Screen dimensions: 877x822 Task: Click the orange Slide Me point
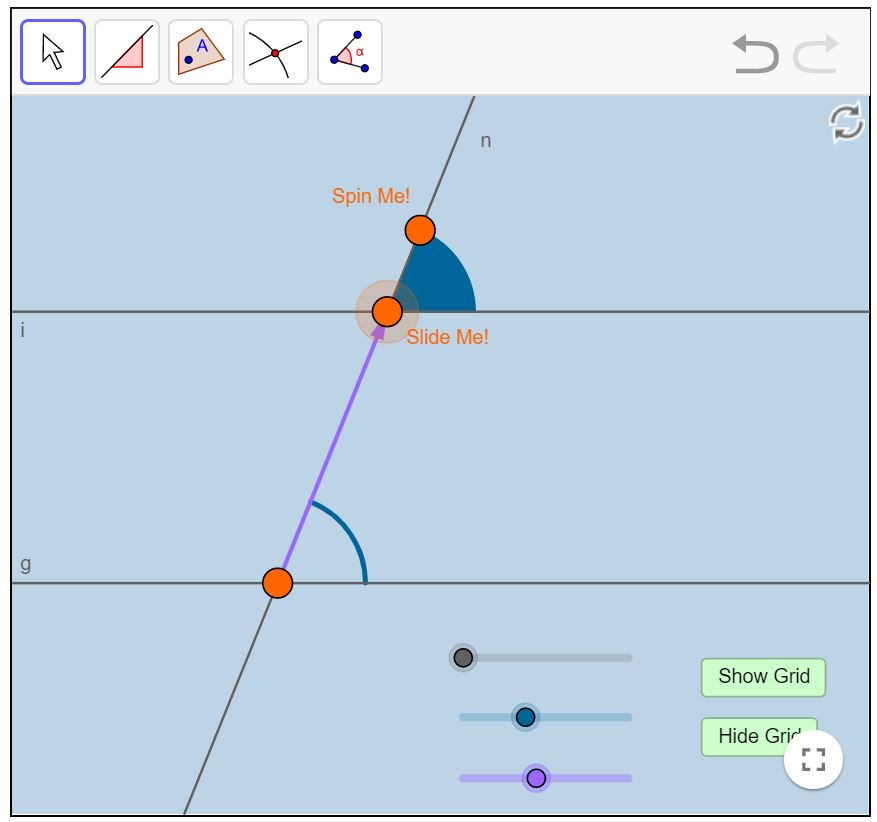coord(387,311)
